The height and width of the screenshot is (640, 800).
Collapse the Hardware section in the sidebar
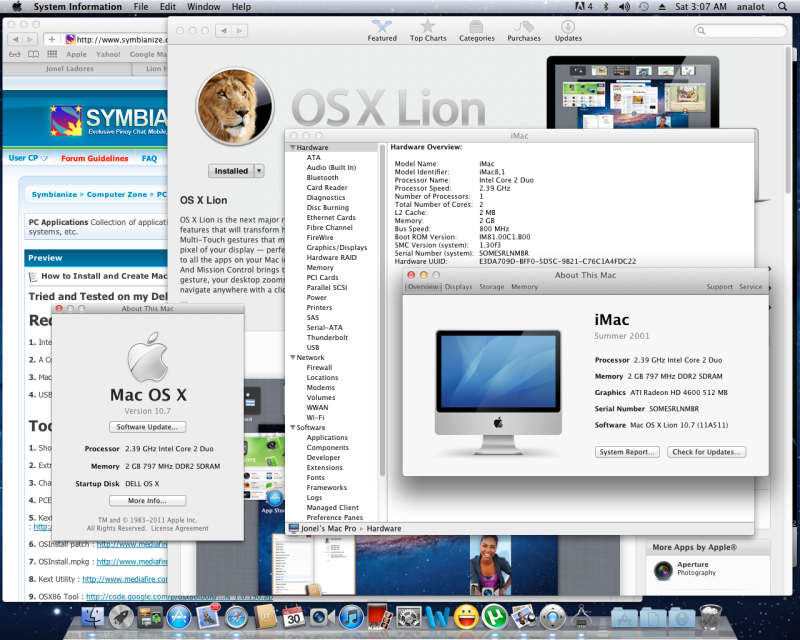(x=293, y=147)
